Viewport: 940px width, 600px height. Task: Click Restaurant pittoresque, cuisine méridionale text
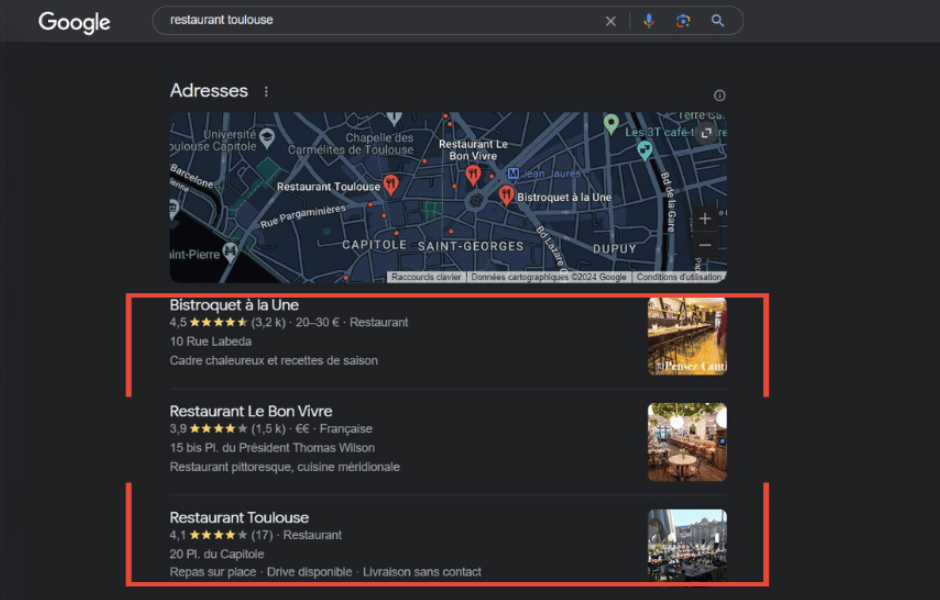point(284,467)
